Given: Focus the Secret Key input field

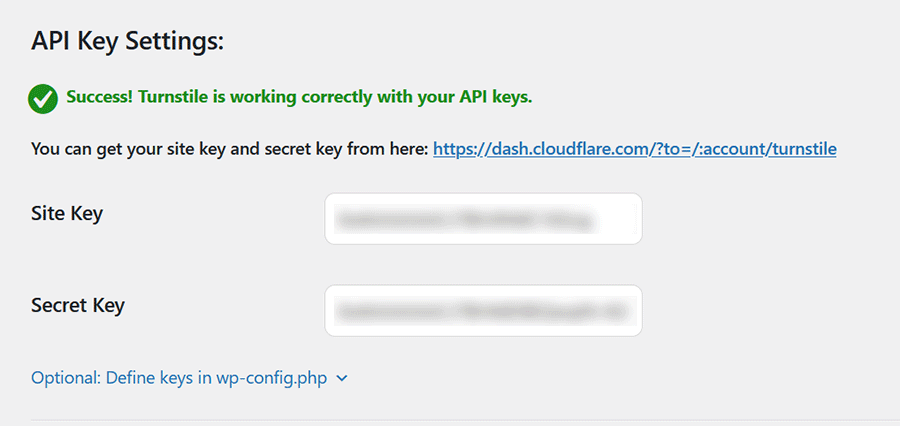Looking at the screenshot, I should [x=483, y=310].
